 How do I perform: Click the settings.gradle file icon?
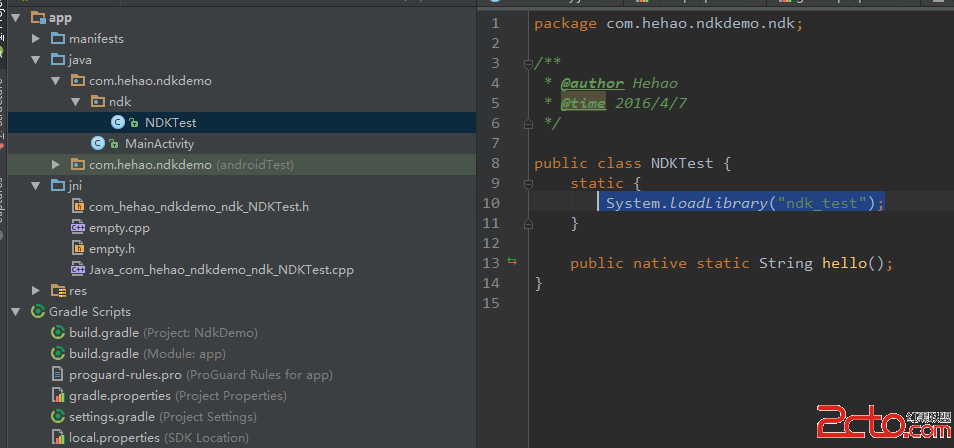pos(58,416)
